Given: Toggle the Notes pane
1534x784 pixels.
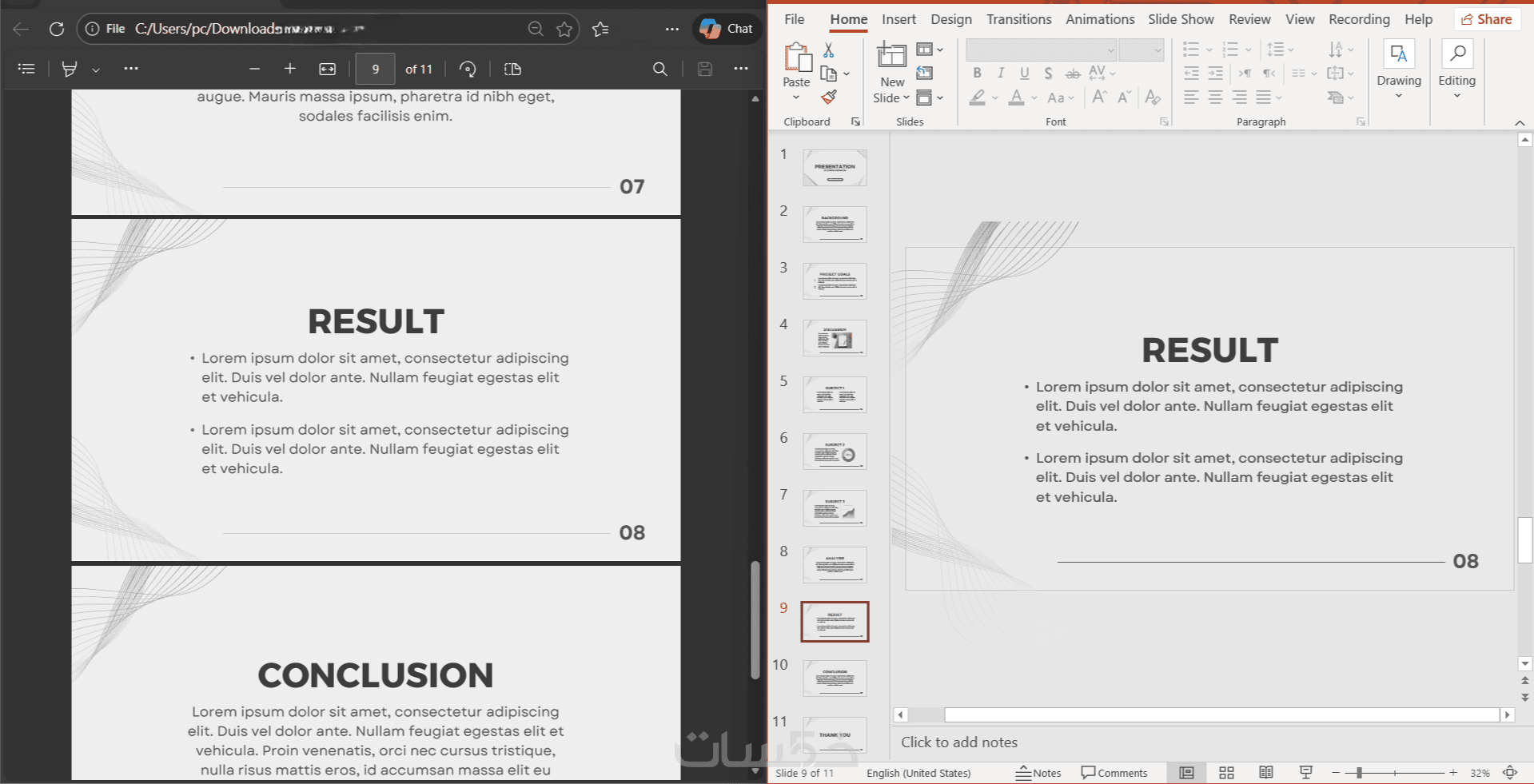Looking at the screenshot, I should coord(1038,773).
